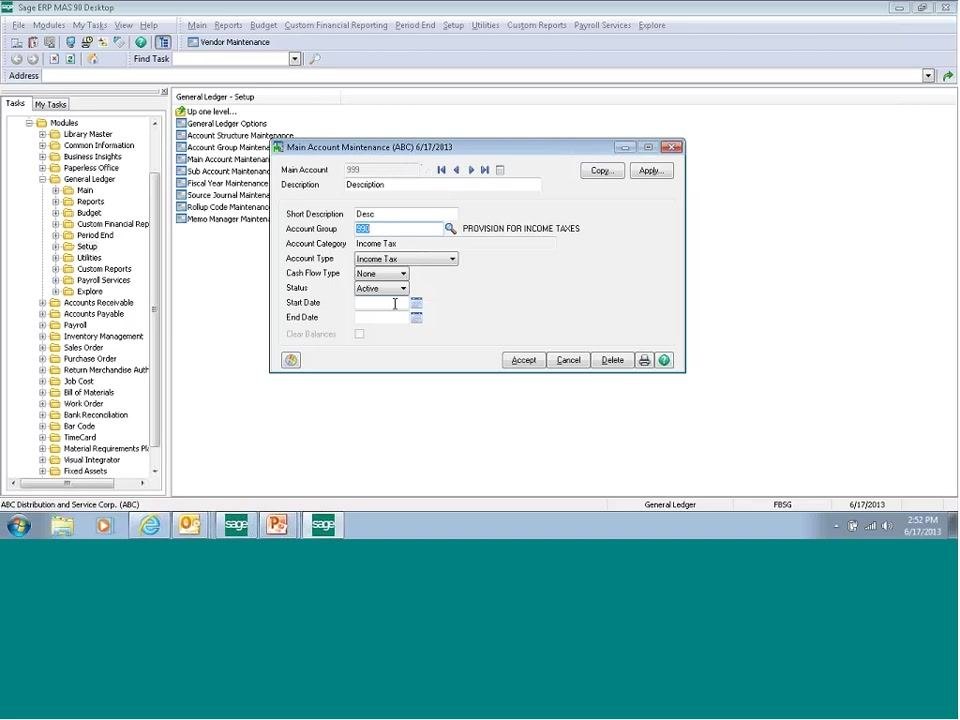Click the green Go arrow by Address
Screen dimensions: 960x720
[x=948, y=76]
